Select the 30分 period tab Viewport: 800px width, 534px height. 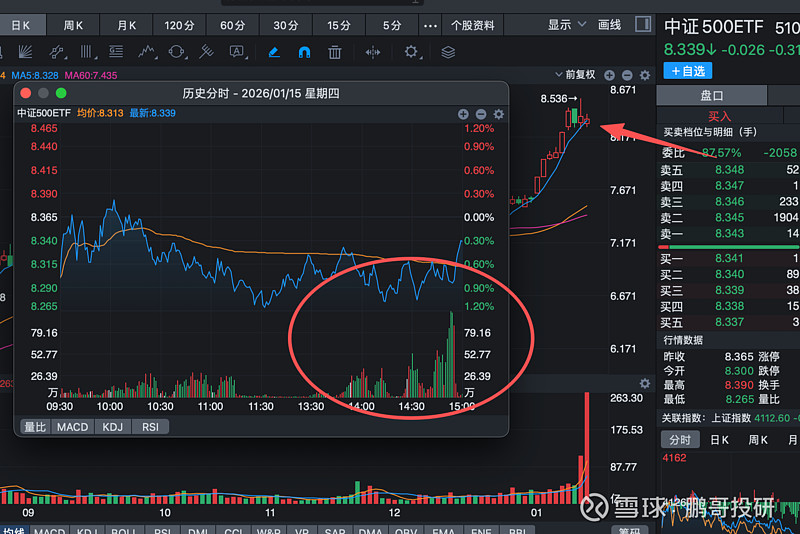point(286,25)
